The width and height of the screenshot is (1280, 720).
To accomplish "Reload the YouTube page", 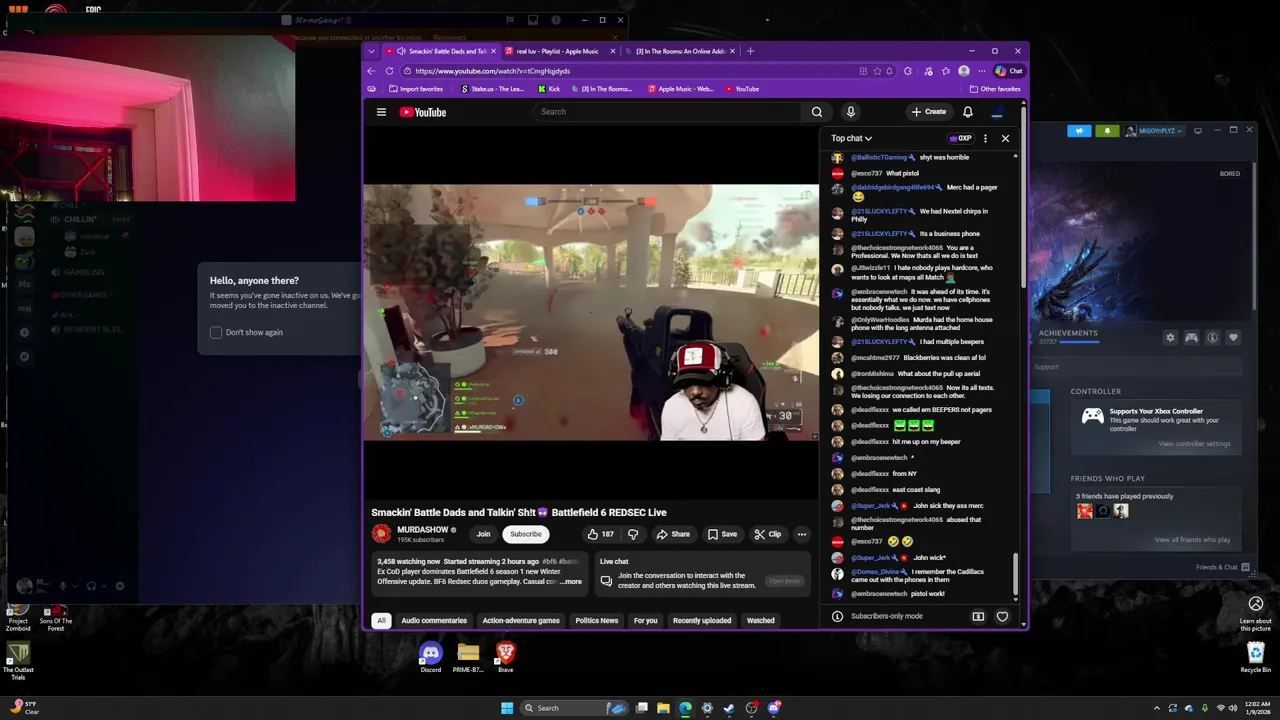I will (389, 71).
